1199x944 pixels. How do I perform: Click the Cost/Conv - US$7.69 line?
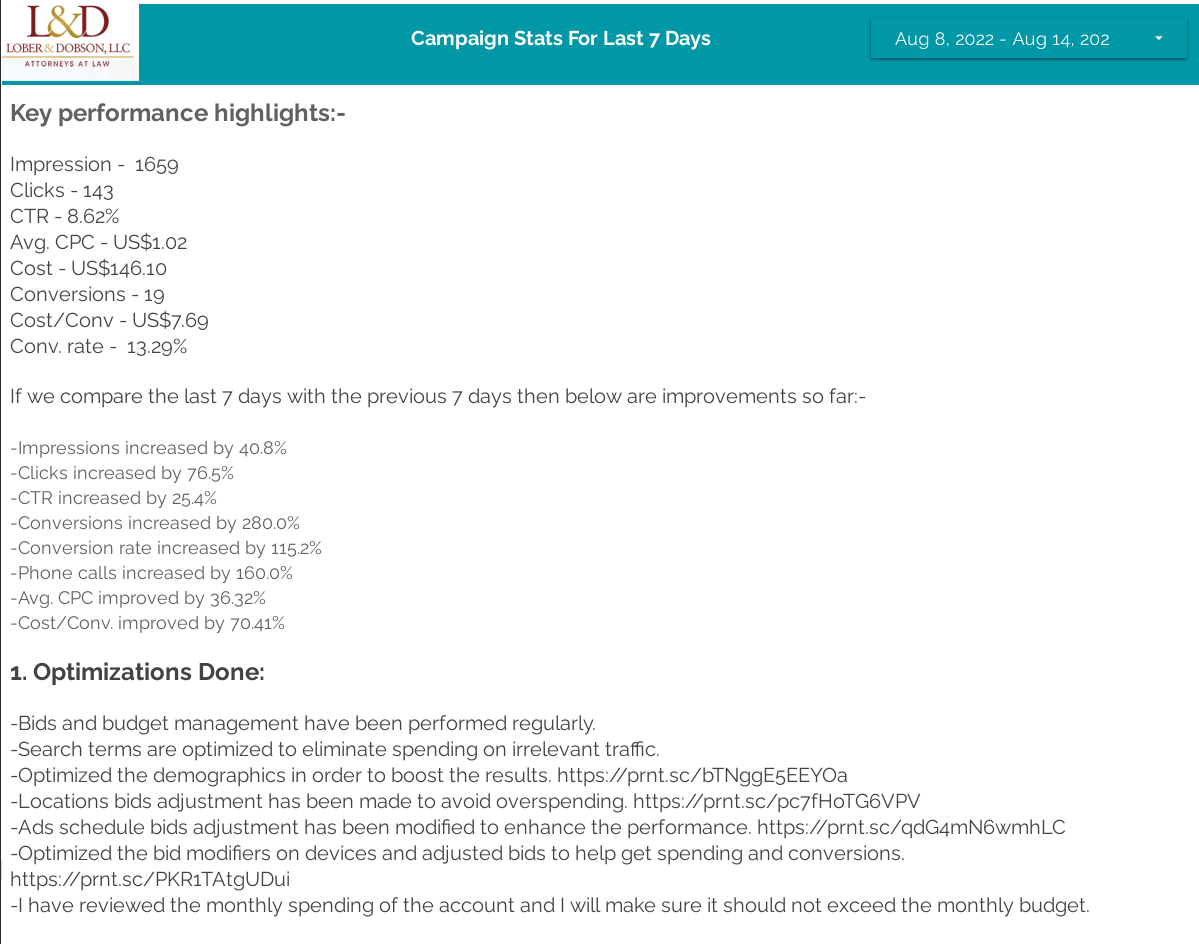pyautogui.click(x=109, y=320)
